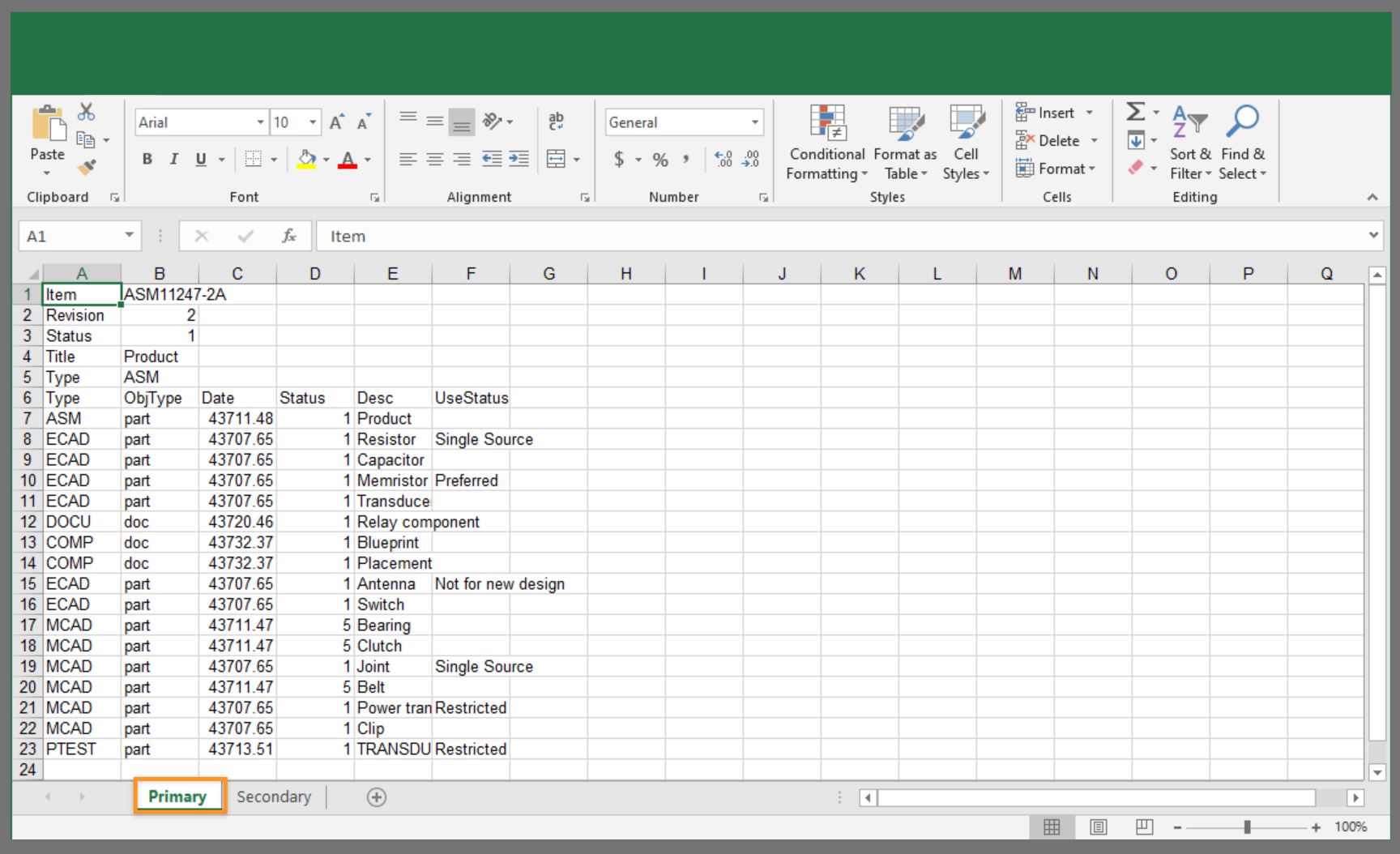
Task: Collapse the ribbon
Action: 1372,197
